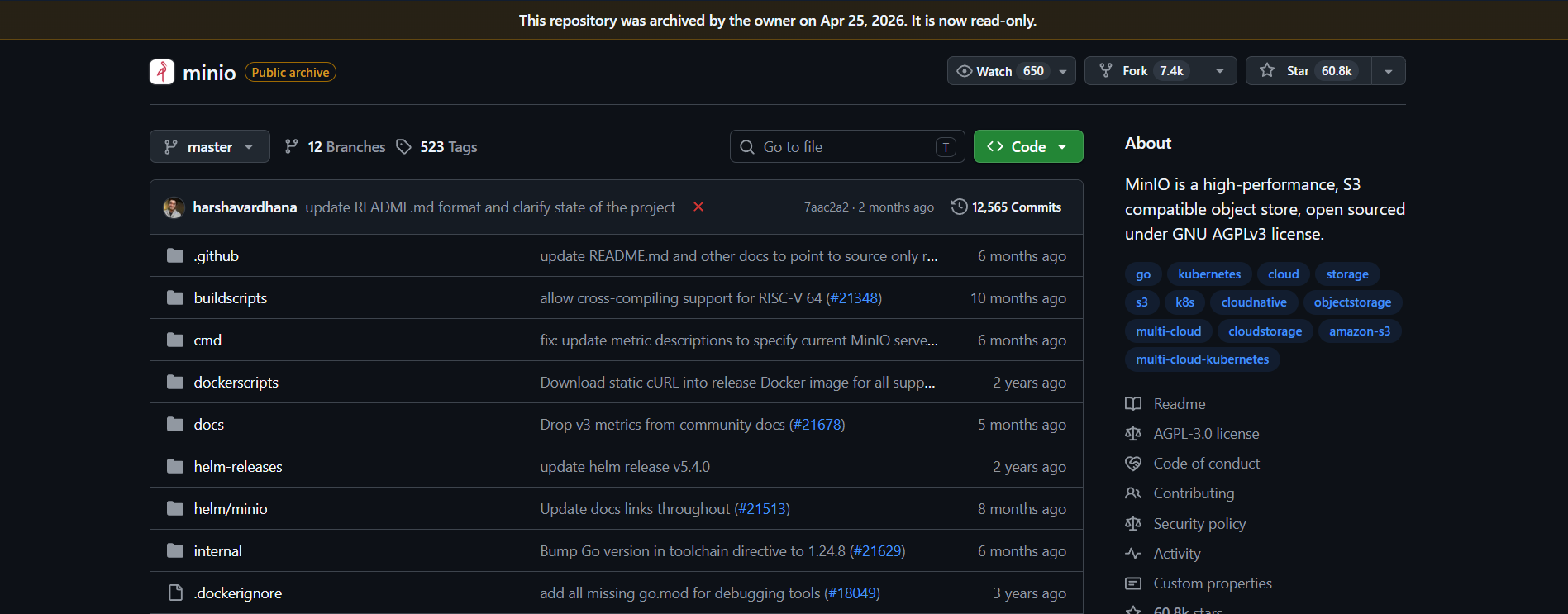
Task: Select the cloud topic tag
Action: [x=1284, y=274]
